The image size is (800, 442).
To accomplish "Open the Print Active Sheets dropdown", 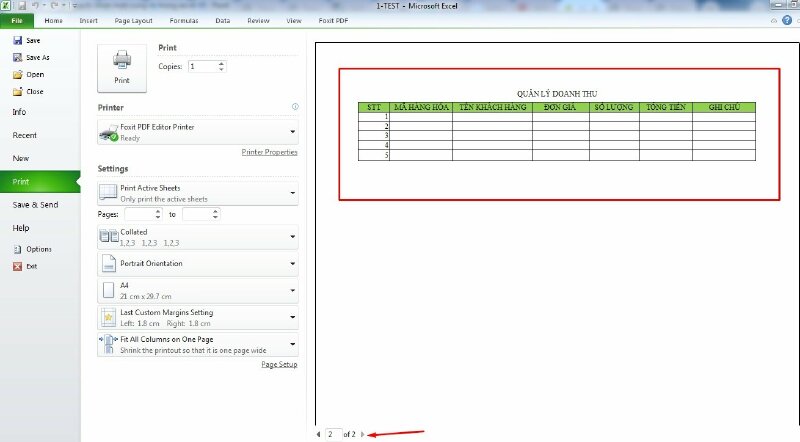I will coord(292,192).
